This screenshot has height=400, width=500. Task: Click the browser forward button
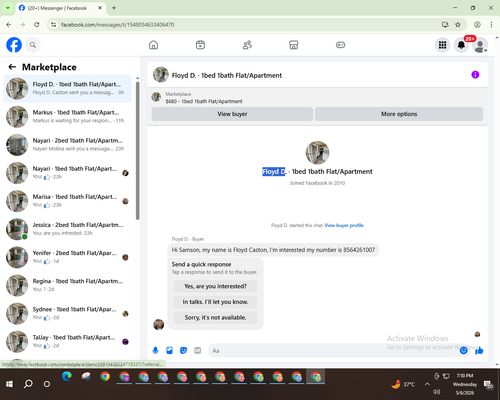coord(23,24)
